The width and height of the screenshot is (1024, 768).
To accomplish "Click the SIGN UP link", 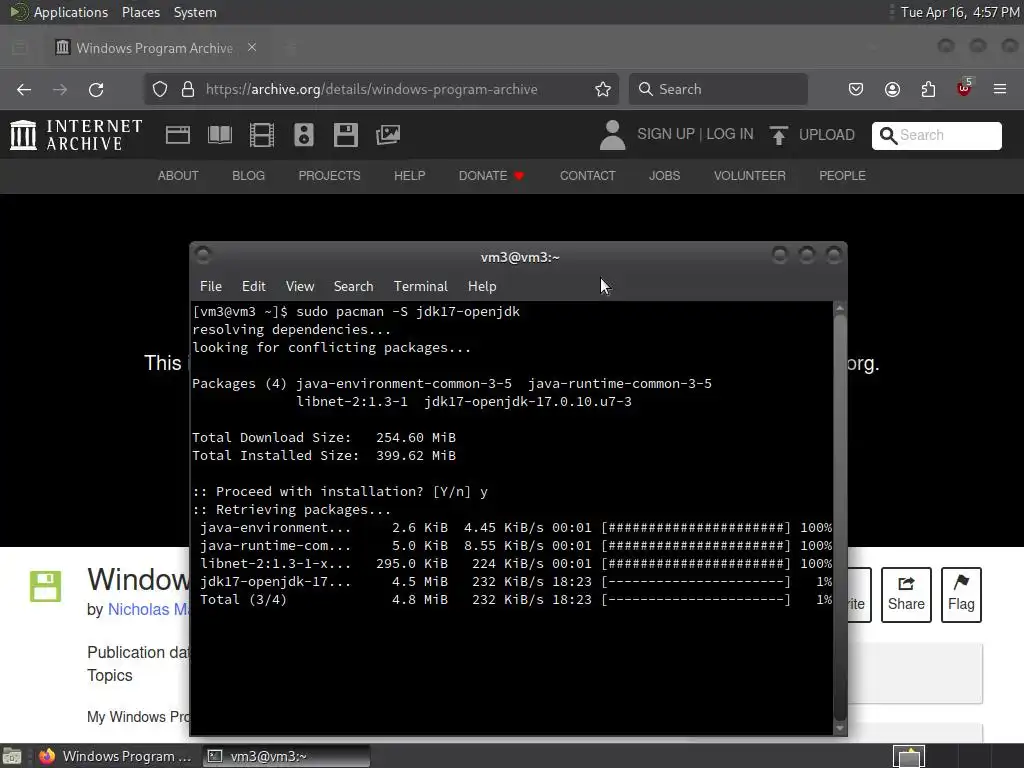I will pos(665,134).
